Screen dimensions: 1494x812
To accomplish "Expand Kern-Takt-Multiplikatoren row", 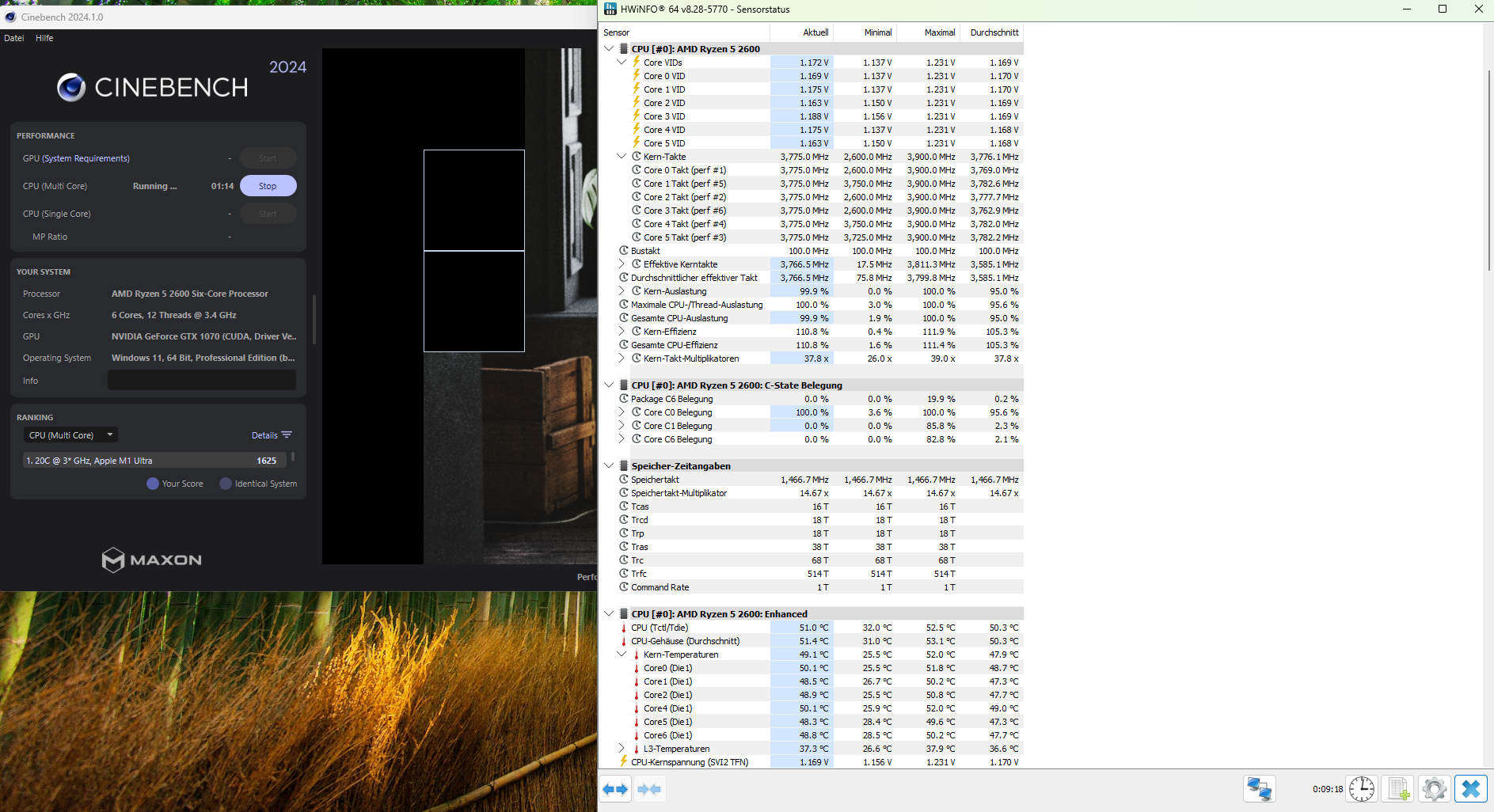I will click(x=622, y=358).
